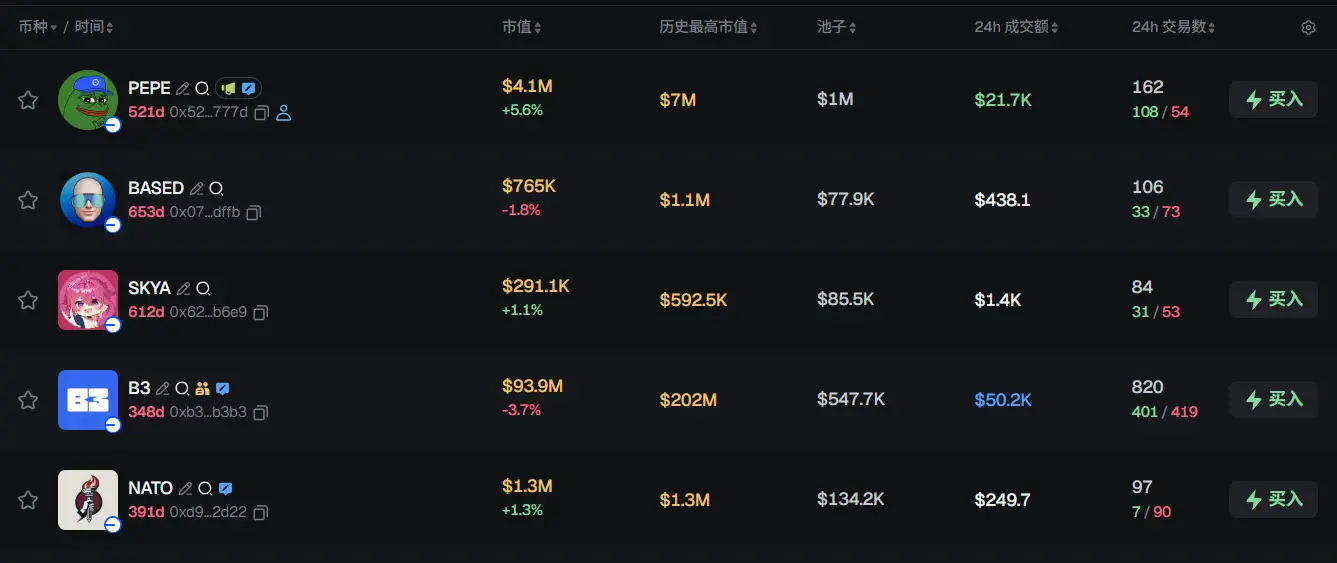The width and height of the screenshot is (1337, 563).
Task: Sort the list by 历史最高市值
Action: (708, 28)
